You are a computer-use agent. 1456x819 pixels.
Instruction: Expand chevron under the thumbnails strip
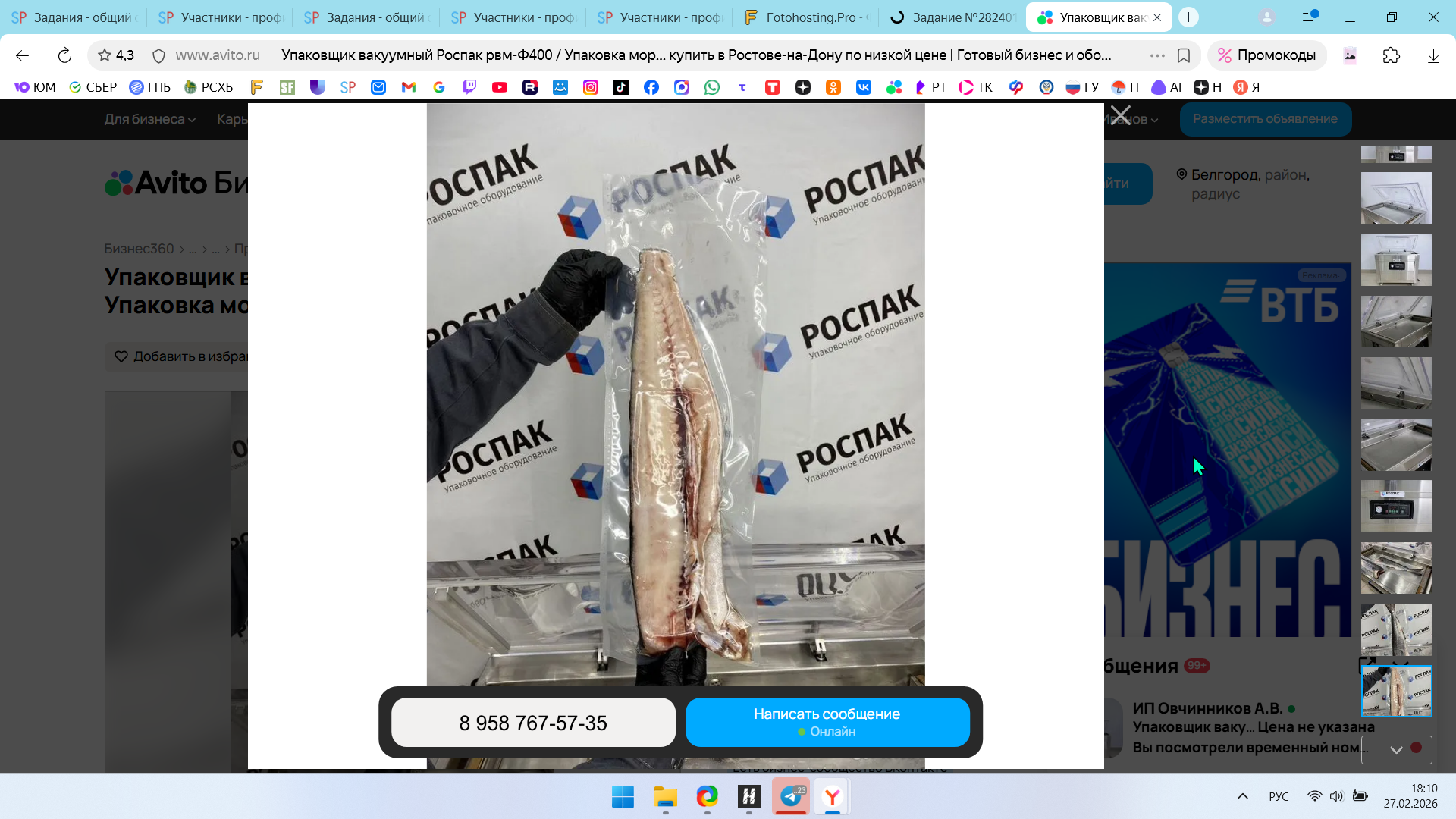[1396, 749]
